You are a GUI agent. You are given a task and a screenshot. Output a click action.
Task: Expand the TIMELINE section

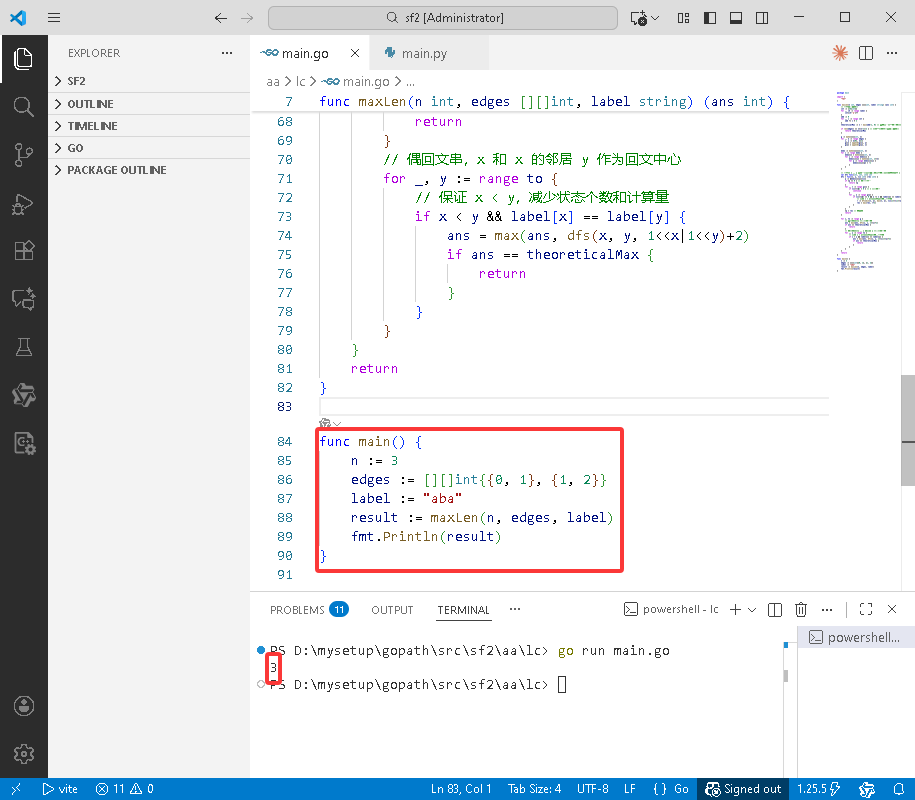tap(149, 126)
